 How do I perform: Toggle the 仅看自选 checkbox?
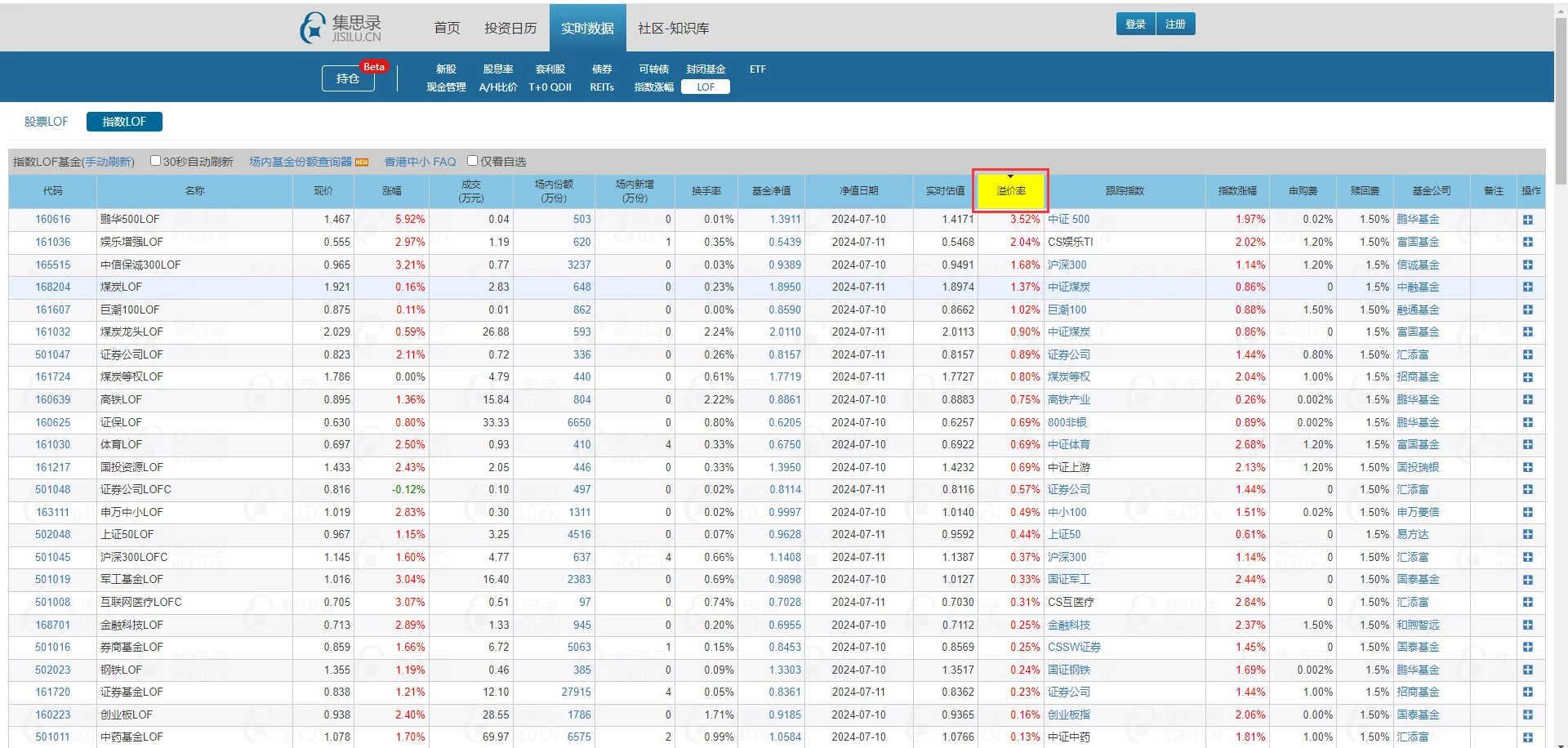tap(472, 161)
